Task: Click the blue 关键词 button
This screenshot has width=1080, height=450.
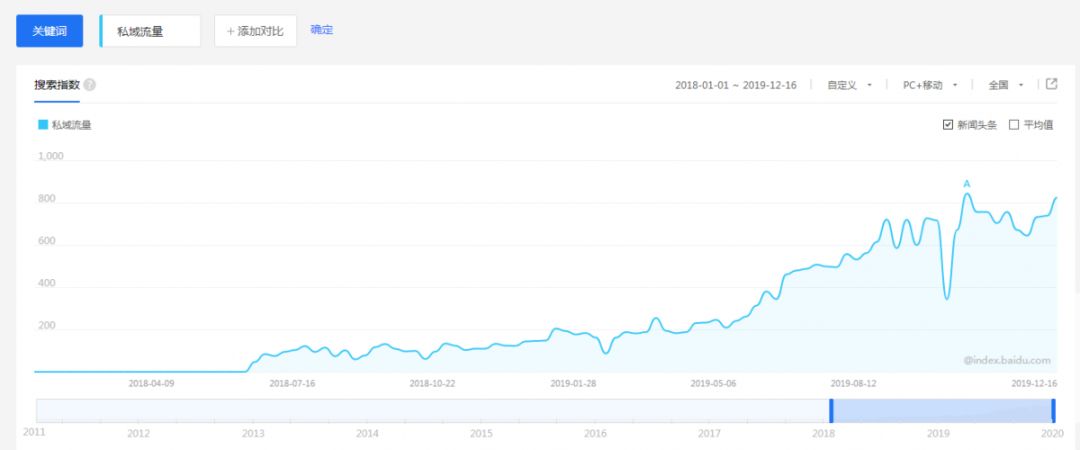Action: (x=49, y=31)
